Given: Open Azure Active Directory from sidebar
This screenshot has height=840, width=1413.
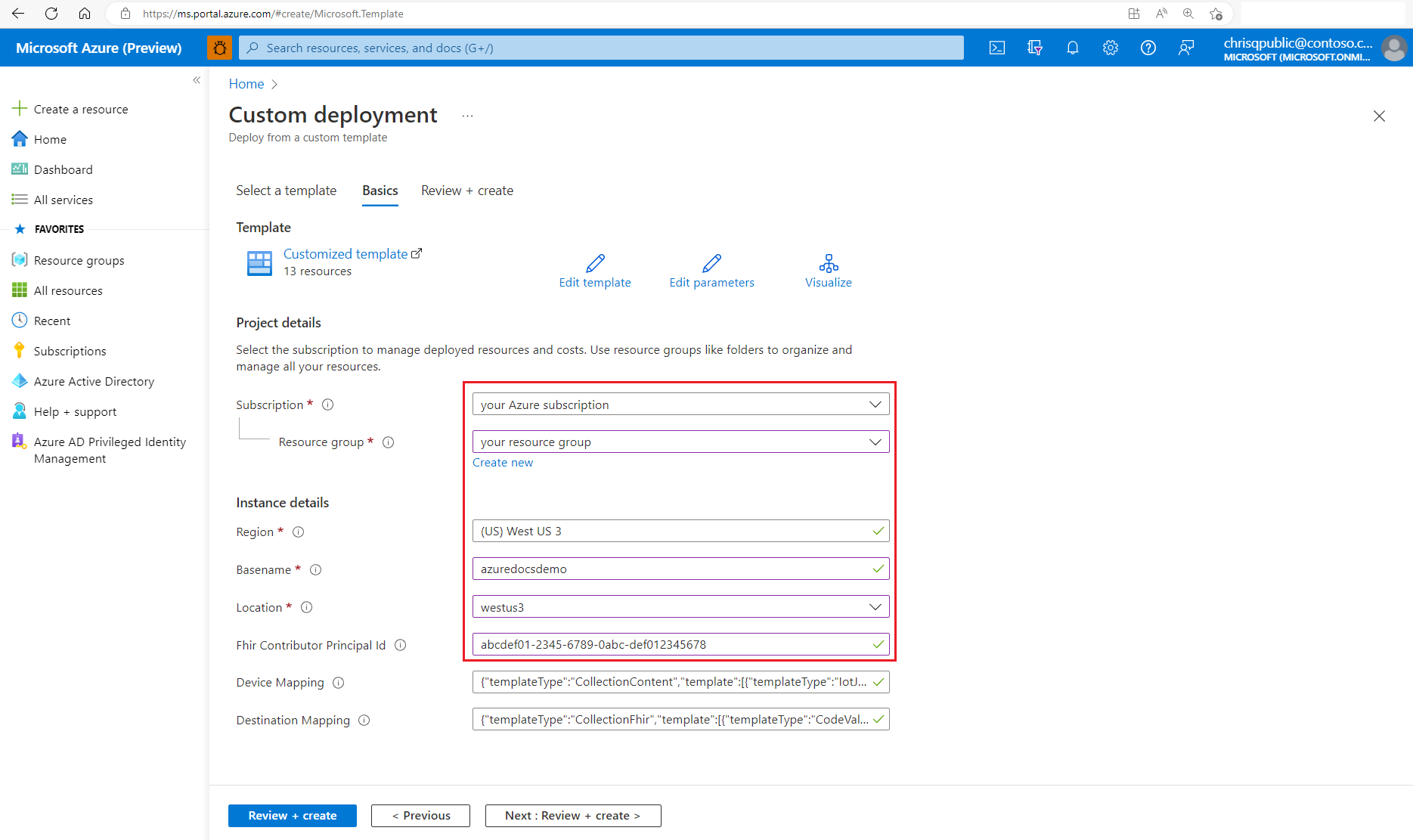Looking at the screenshot, I should pos(94,380).
